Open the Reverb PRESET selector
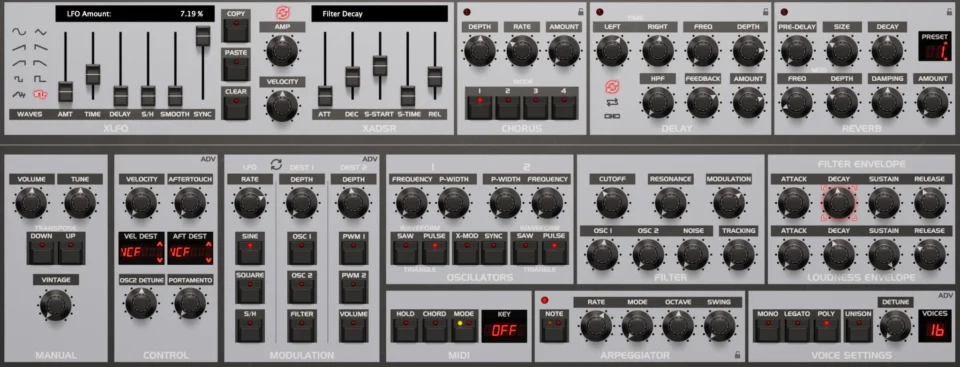This screenshot has height=367, width=960. pos(934,46)
